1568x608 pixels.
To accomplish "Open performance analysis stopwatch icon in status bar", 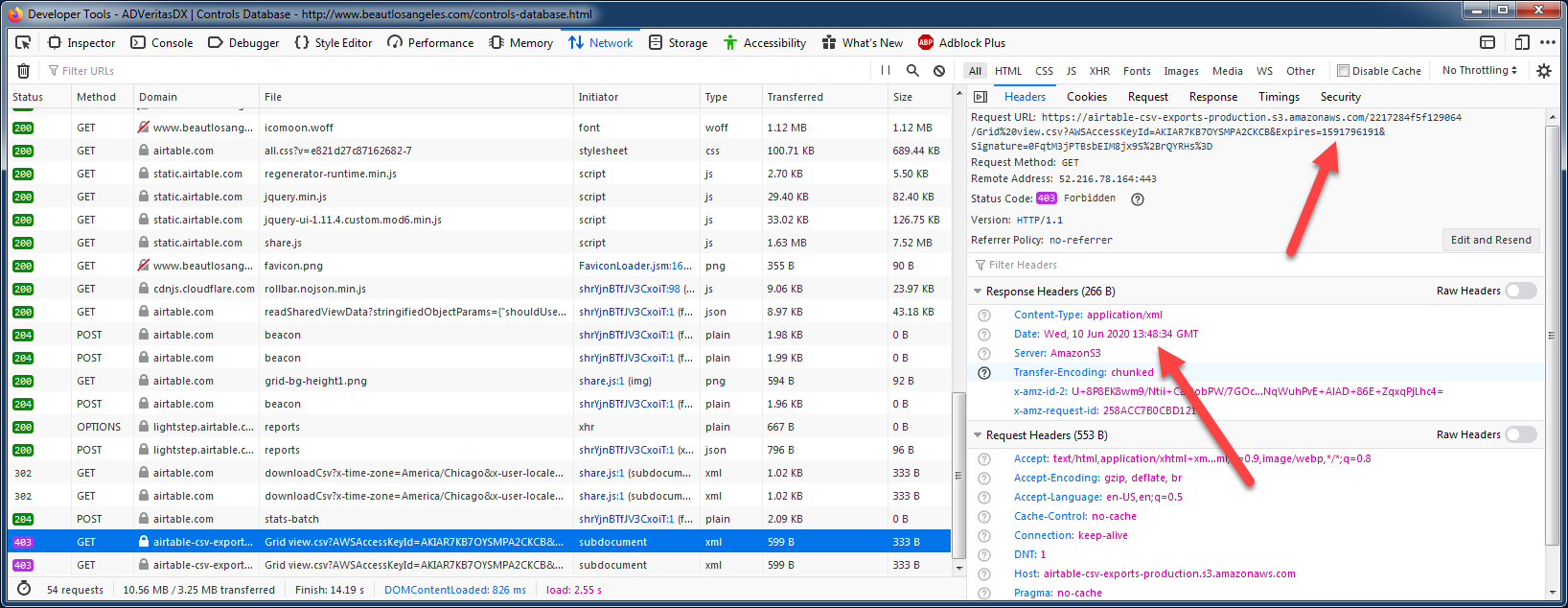I will 24,589.
